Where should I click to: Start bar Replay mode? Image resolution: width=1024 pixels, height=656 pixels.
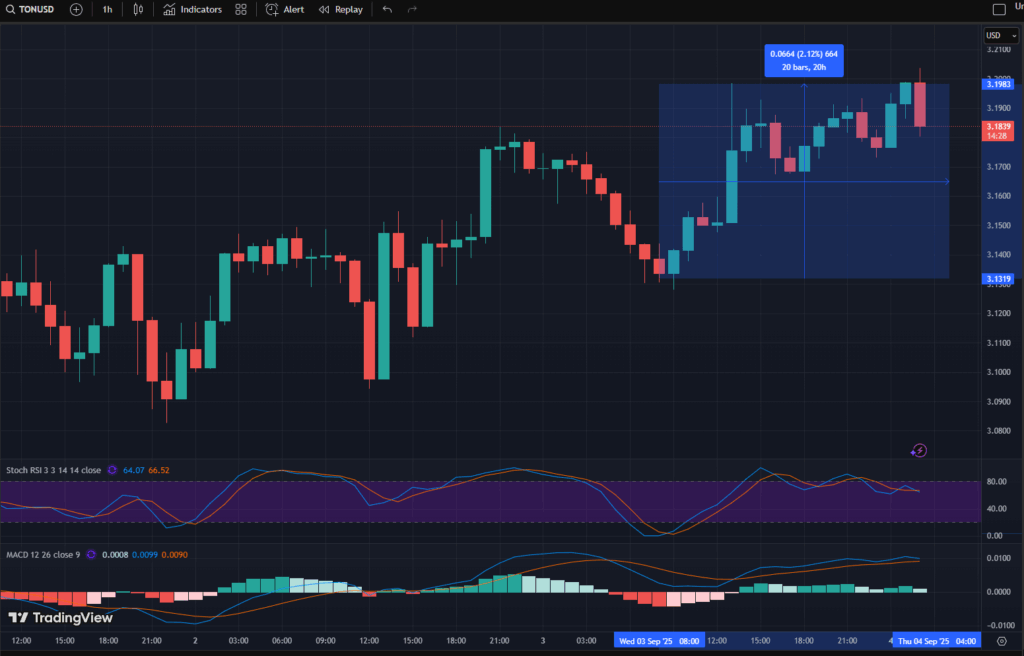[x=340, y=9]
